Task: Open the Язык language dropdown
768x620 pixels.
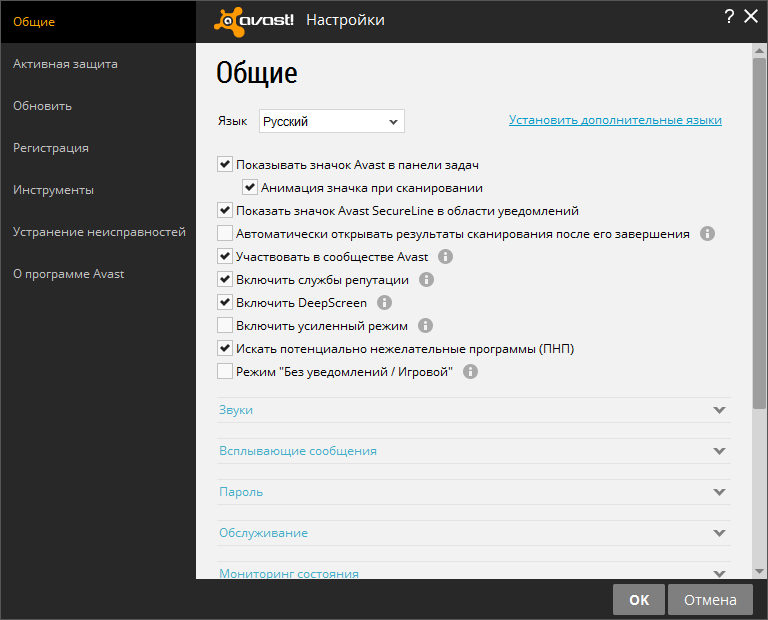Action: [332, 122]
